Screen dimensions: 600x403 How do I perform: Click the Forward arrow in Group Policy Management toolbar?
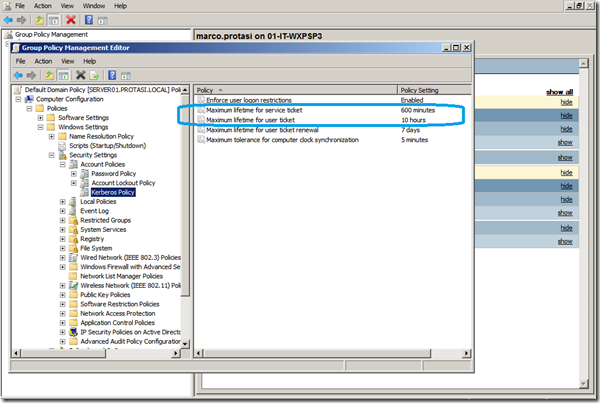click(x=21, y=20)
